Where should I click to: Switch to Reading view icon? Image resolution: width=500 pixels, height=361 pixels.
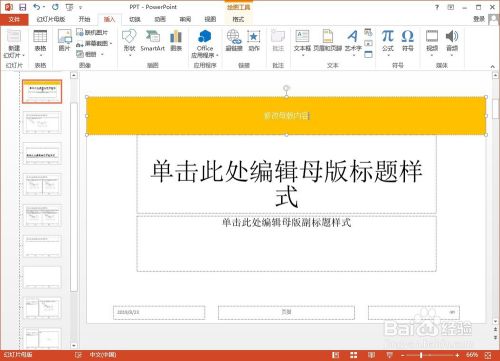pos(371,355)
